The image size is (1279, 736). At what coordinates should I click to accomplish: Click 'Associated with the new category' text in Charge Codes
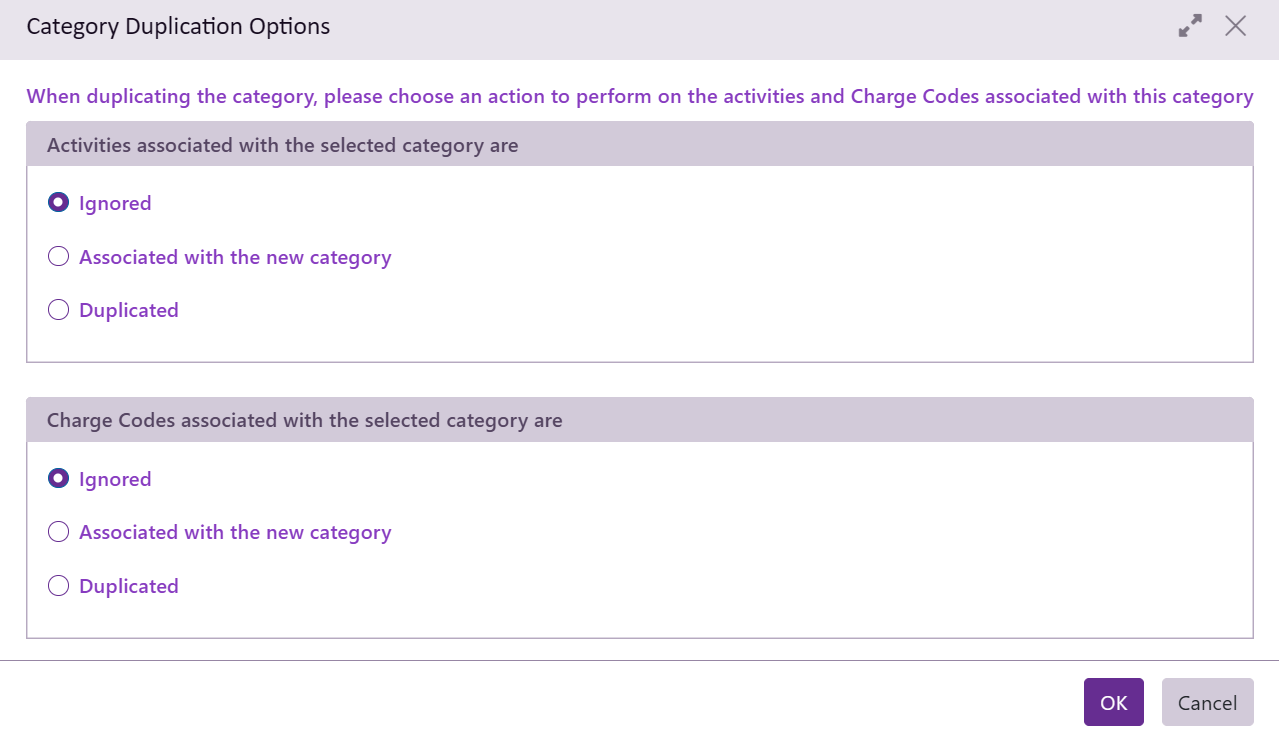pos(235,532)
